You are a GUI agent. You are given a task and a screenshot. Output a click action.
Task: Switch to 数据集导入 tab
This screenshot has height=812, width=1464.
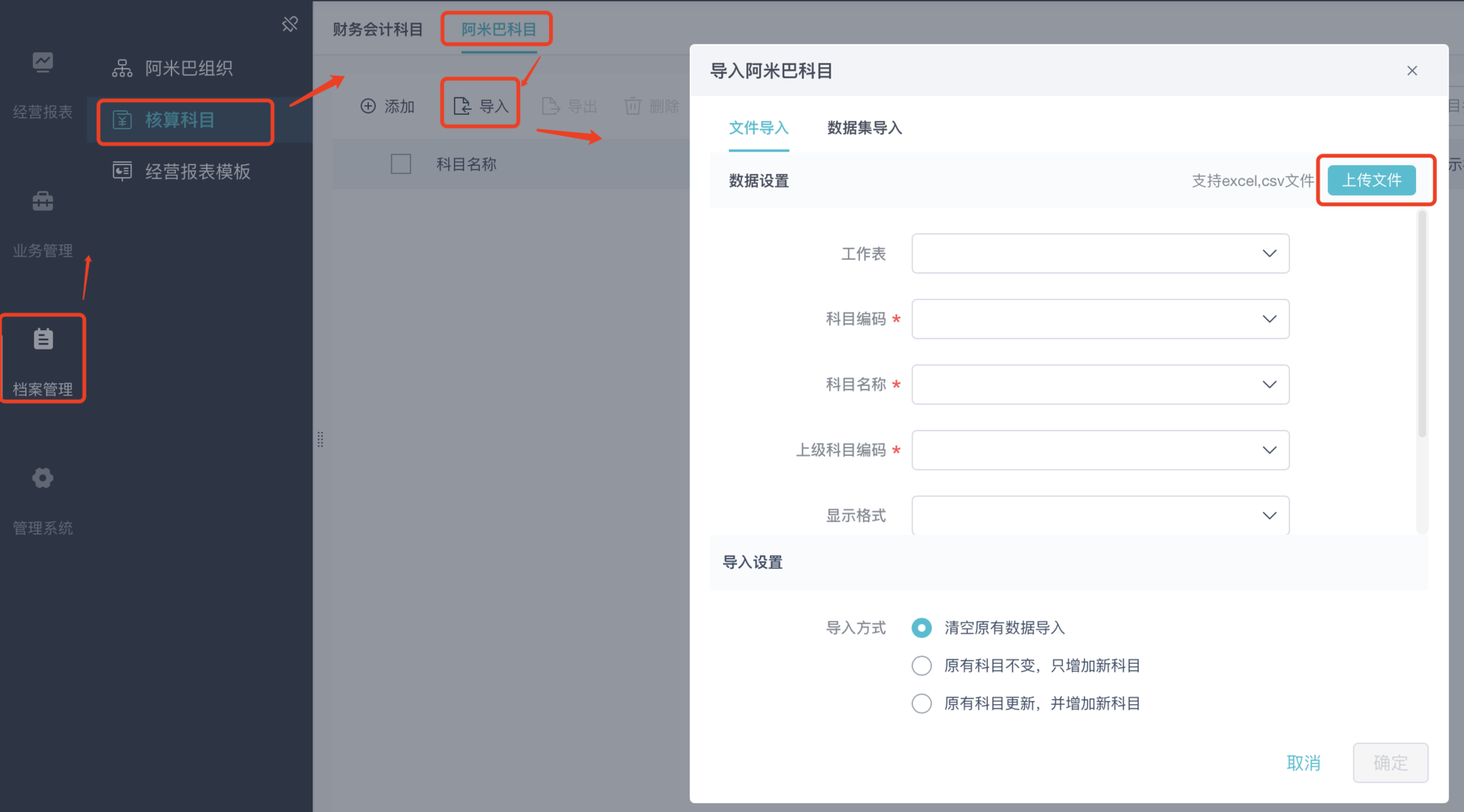[x=864, y=128]
